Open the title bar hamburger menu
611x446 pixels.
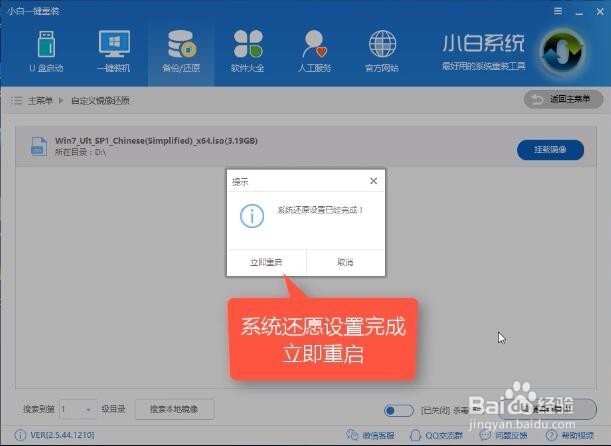pos(558,11)
